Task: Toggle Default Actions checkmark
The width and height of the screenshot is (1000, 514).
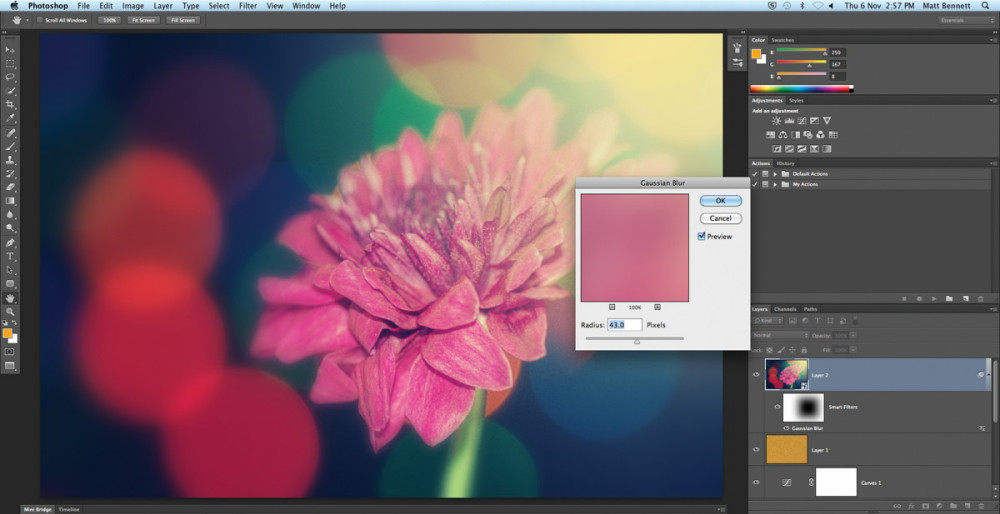Action: point(755,174)
